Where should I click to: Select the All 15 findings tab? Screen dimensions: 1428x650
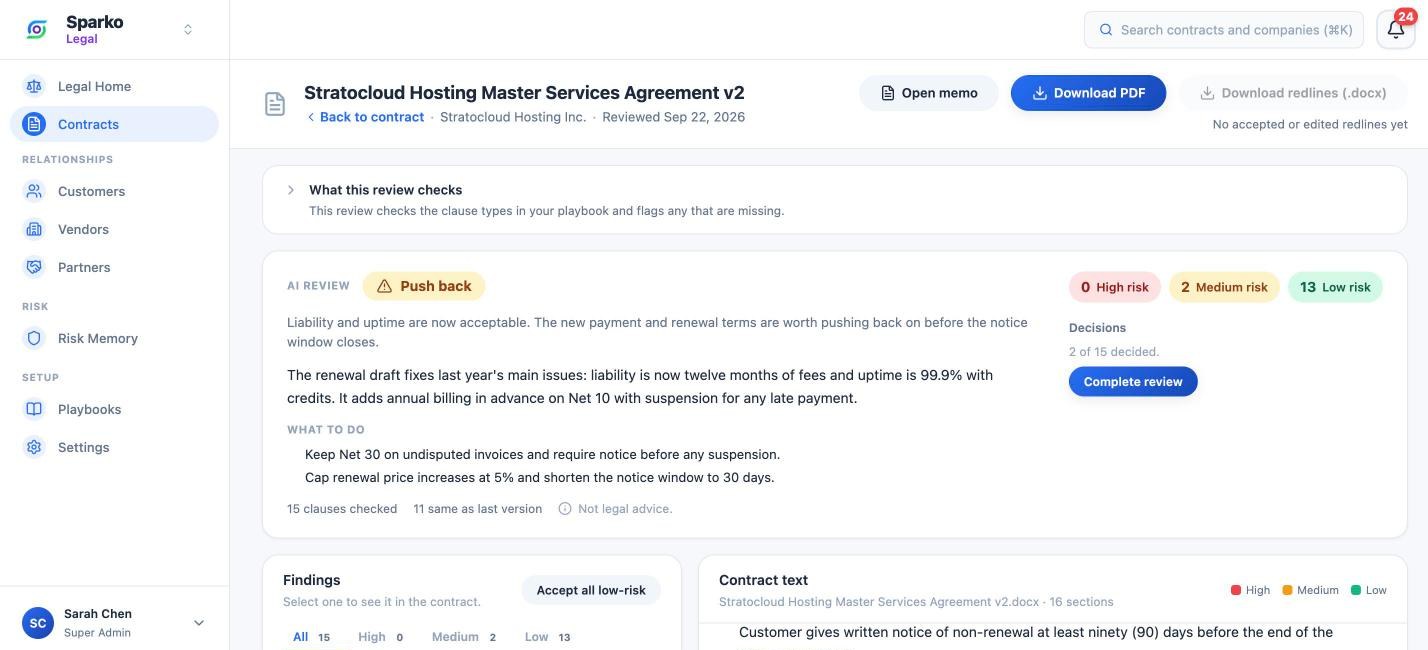pyautogui.click(x=311, y=637)
